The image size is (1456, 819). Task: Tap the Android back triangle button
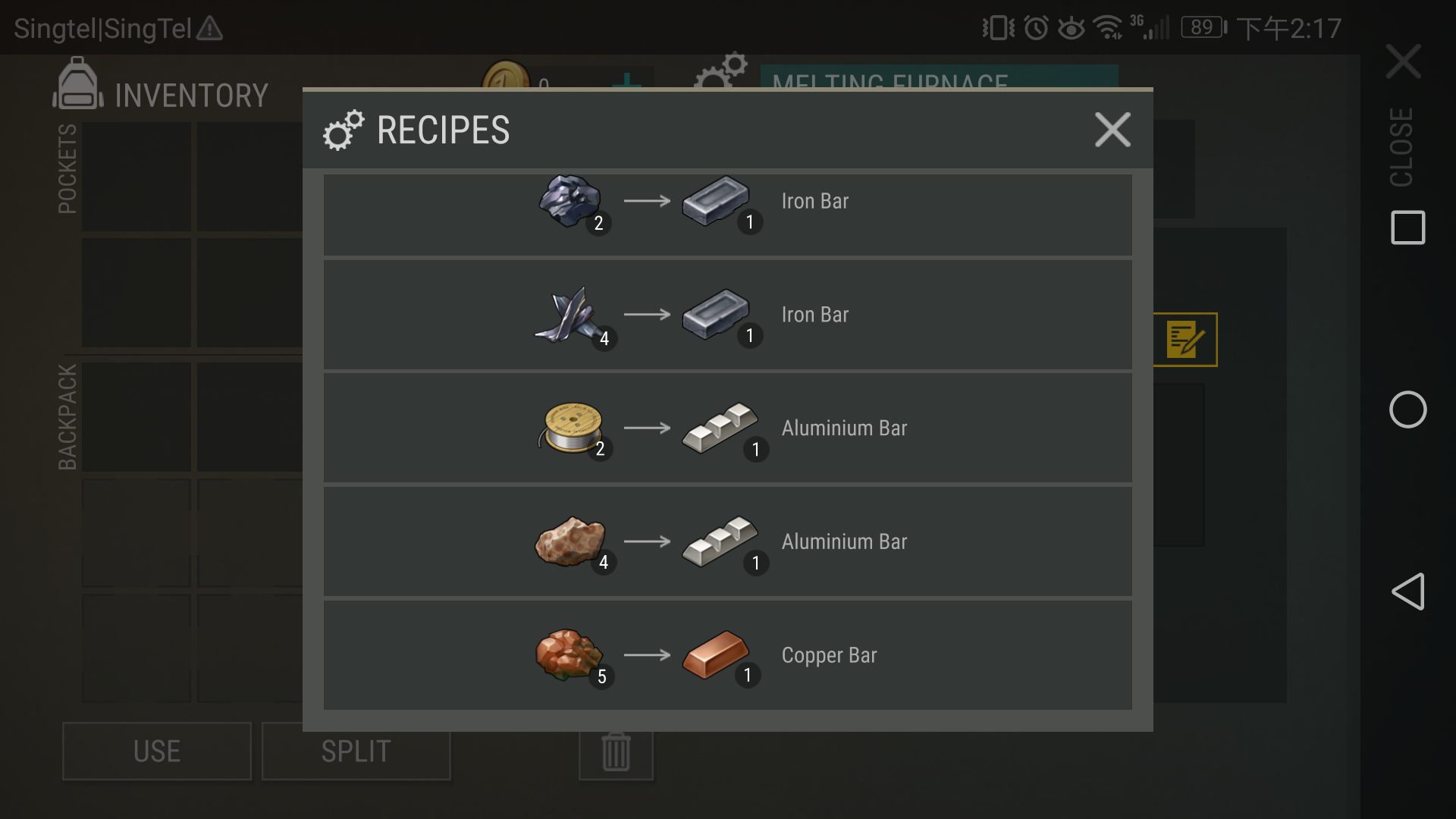1408,591
